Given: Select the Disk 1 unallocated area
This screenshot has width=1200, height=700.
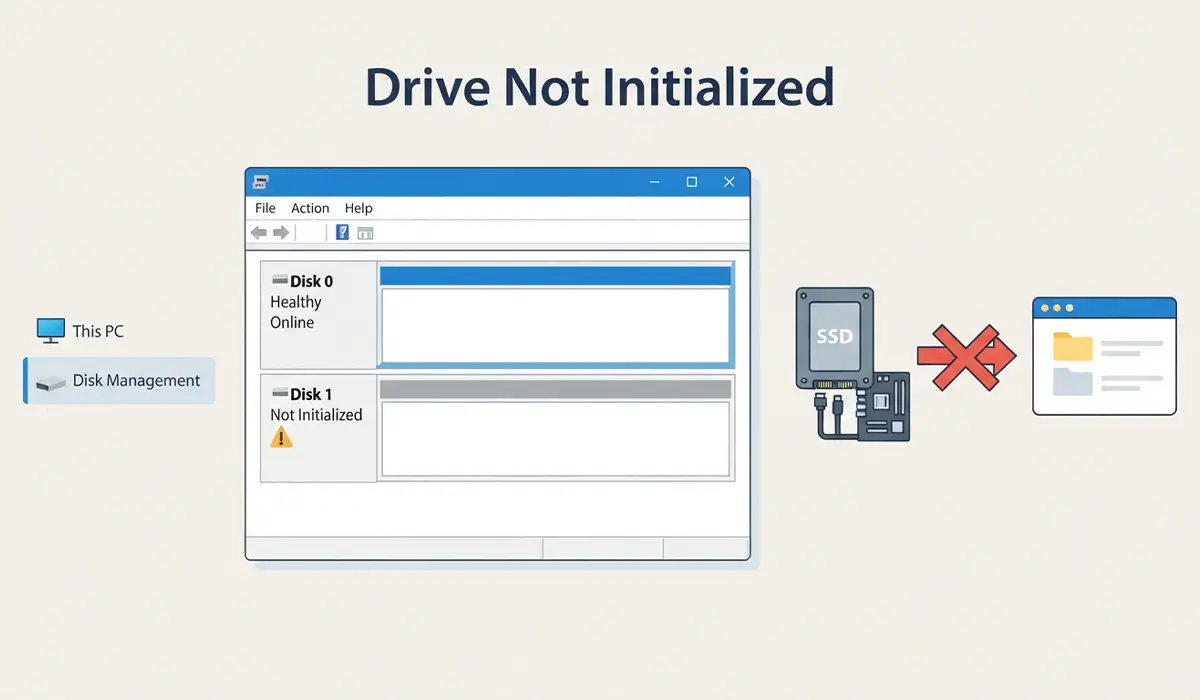Looking at the screenshot, I should (x=555, y=428).
